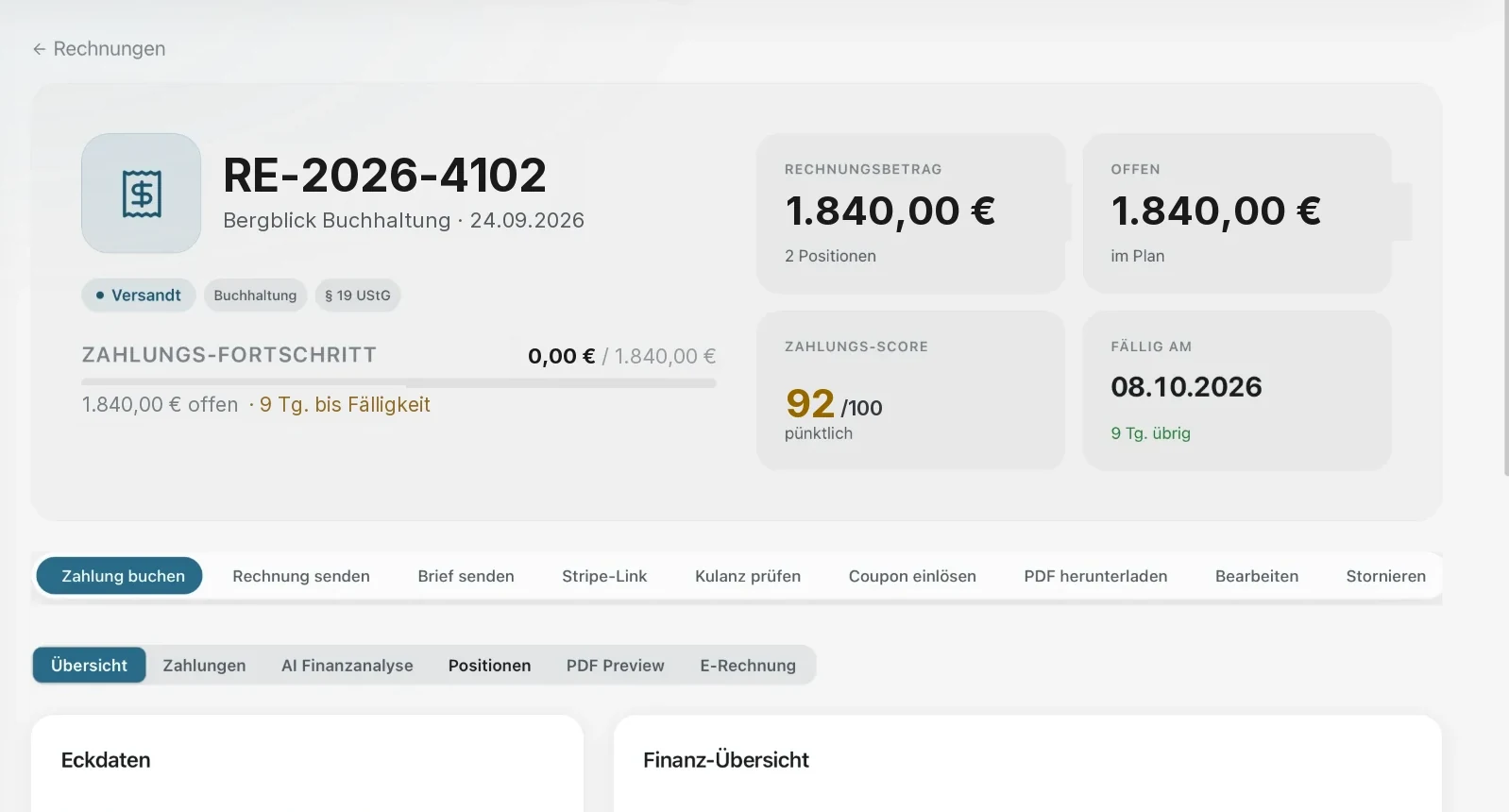Click the Zahlung buchen button
The width and height of the screenshot is (1509, 812).
[x=119, y=576]
